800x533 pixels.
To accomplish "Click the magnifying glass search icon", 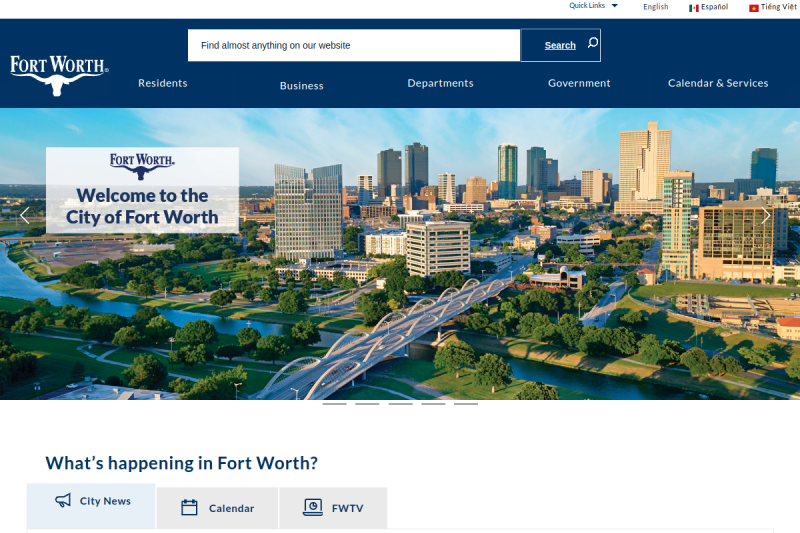I will point(592,43).
